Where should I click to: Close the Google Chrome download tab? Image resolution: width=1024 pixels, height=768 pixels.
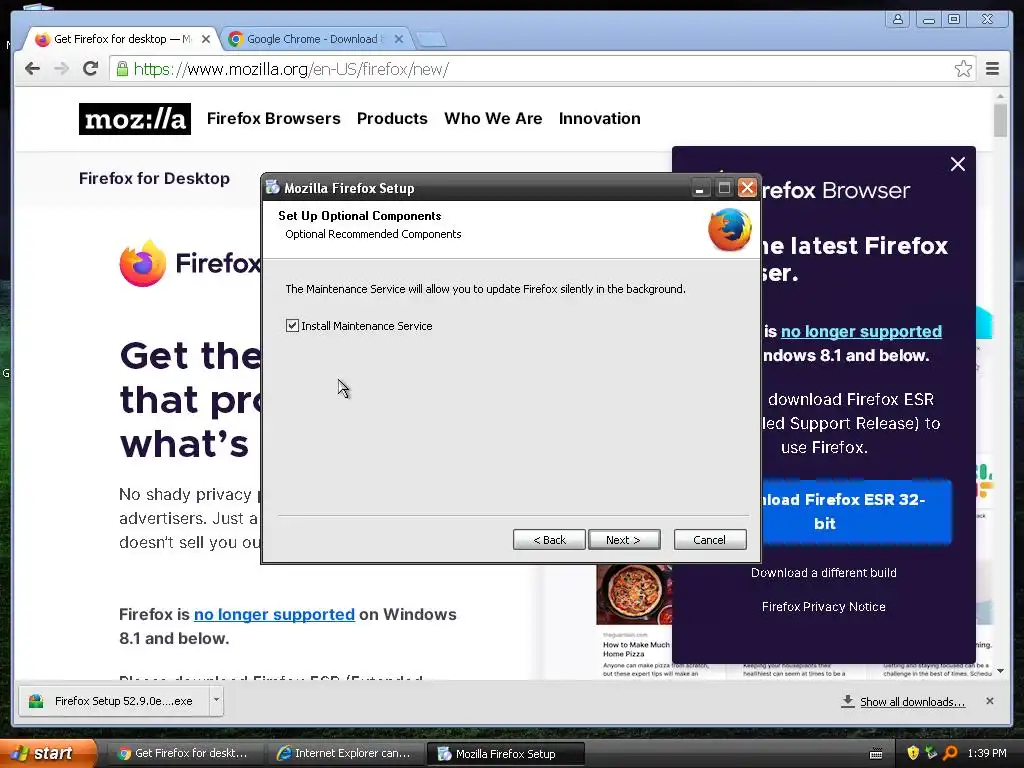[399, 39]
